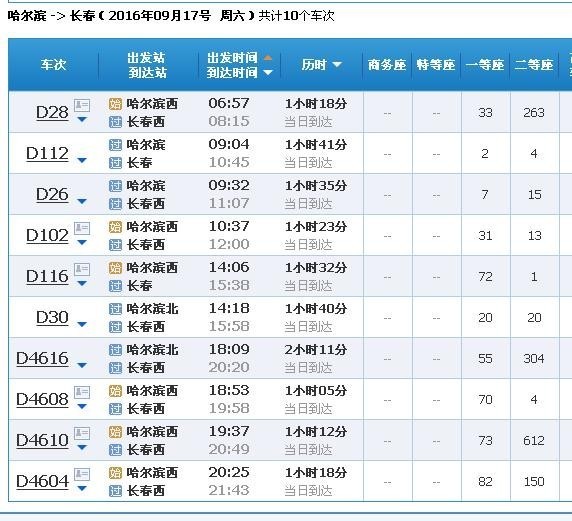Open train D4610 details link
Screen dimensions: 572x521
[x=42, y=440]
